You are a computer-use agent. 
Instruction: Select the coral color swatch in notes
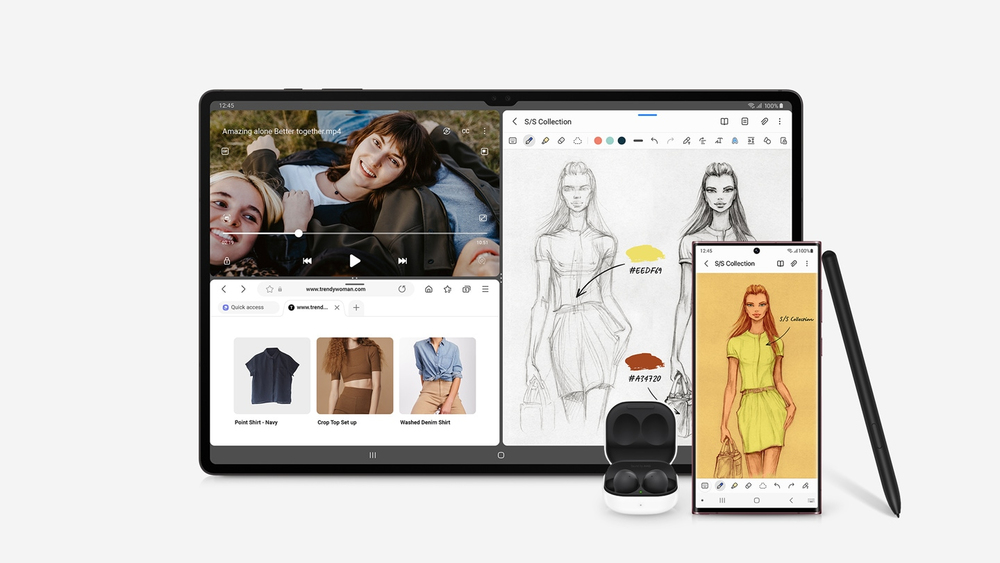[x=598, y=141]
